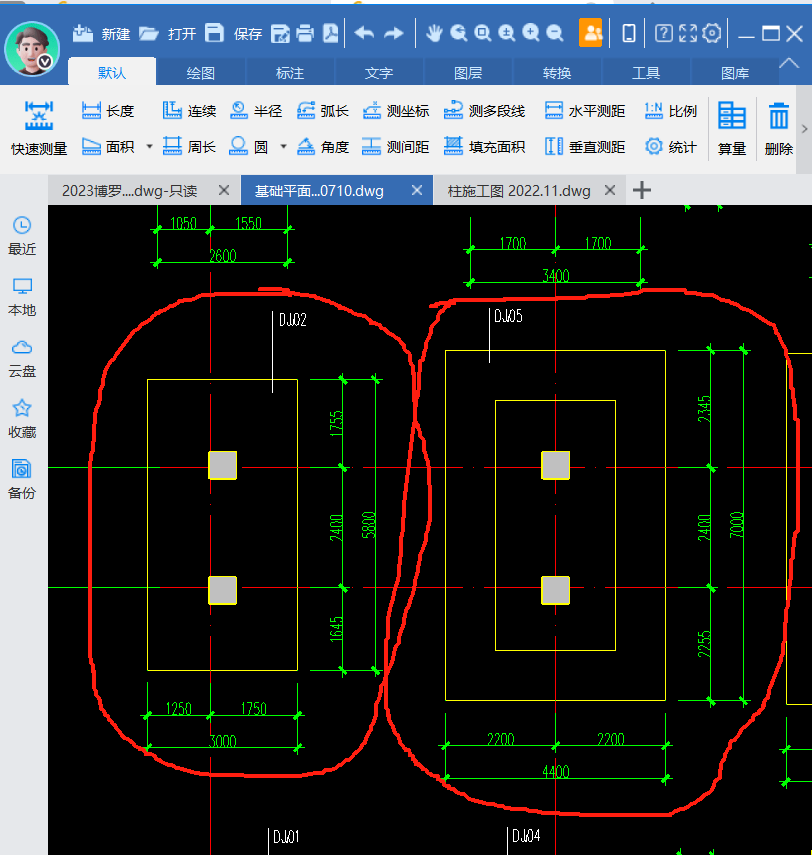Screen dimensions: 812x855
Task: Expand more ribbon tools right arrow
Action: tap(804, 129)
